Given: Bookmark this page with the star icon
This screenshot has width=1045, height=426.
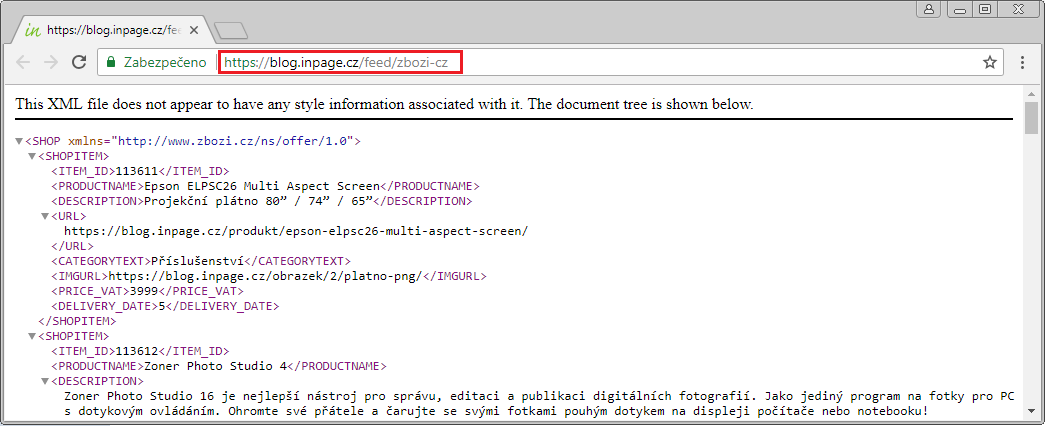Looking at the screenshot, I should coord(990,62).
